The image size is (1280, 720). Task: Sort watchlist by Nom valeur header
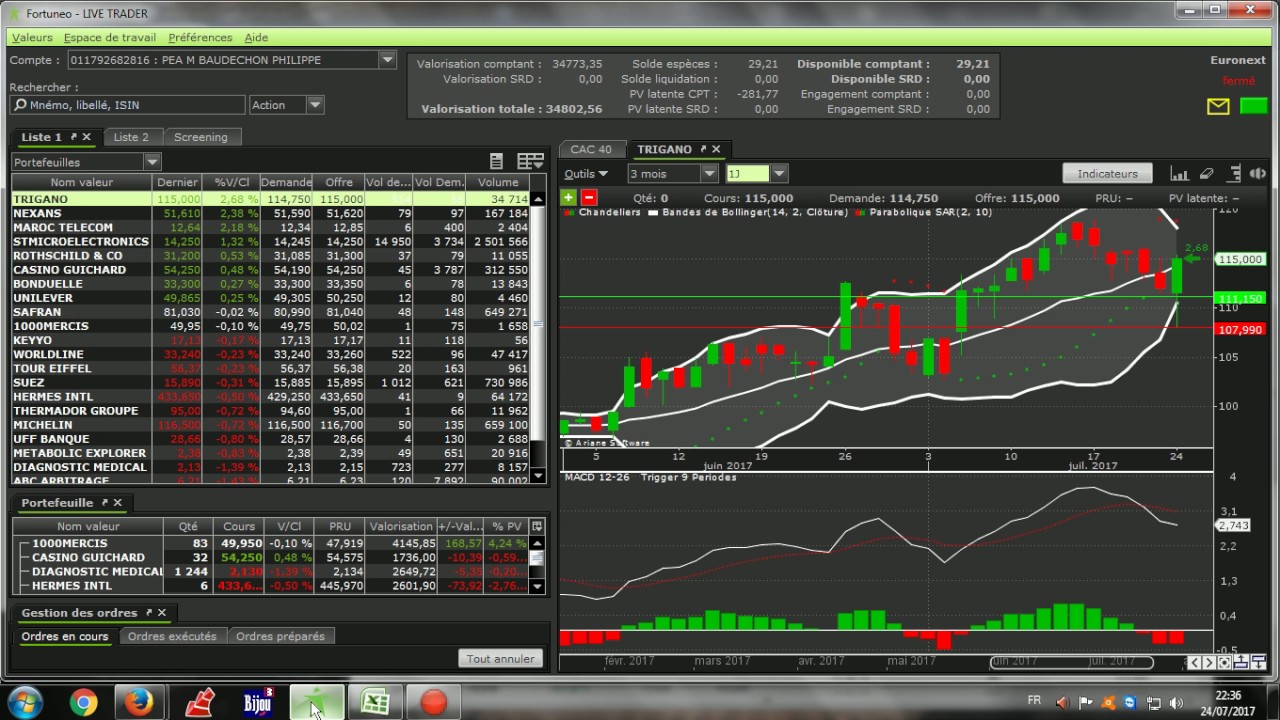point(82,182)
